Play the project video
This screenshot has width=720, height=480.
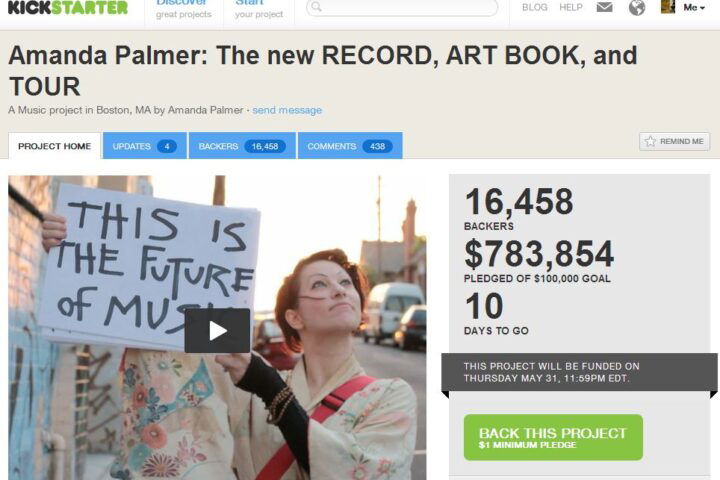217,330
